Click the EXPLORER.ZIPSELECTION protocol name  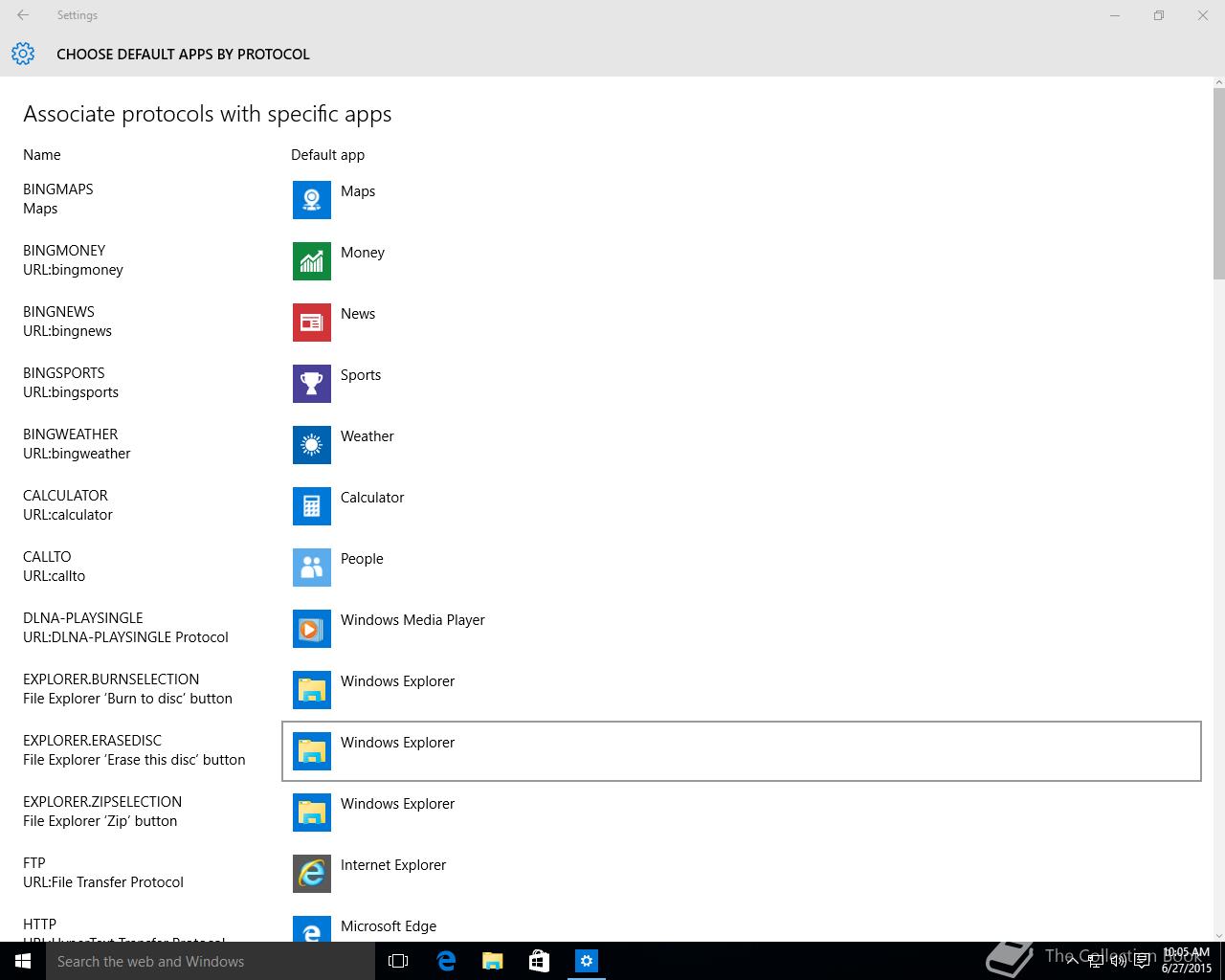pyautogui.click(x=102, y=802)
